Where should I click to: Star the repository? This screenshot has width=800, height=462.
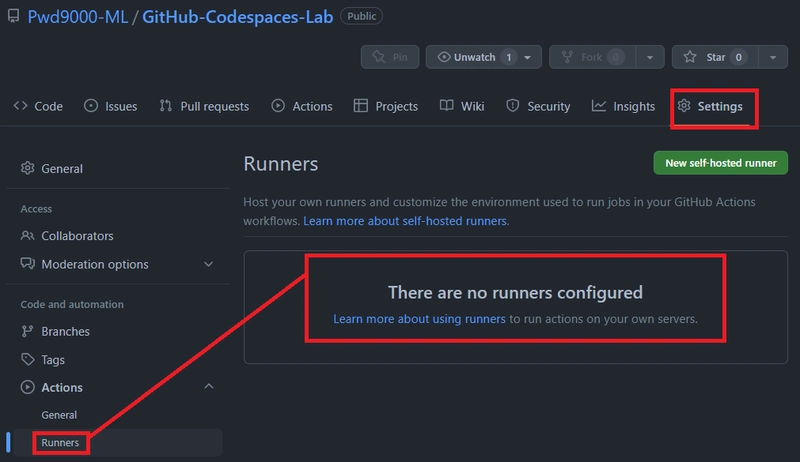coord(715,57)
